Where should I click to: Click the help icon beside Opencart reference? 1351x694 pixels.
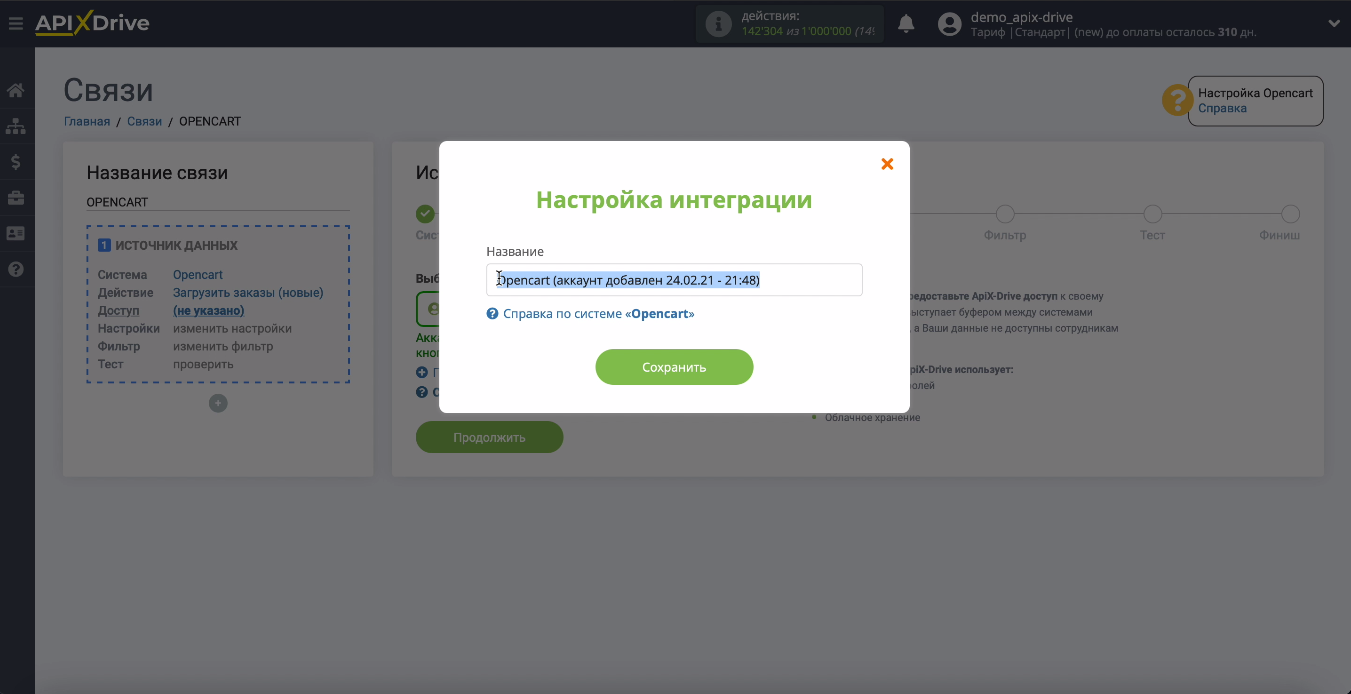[x=492, y=314]
